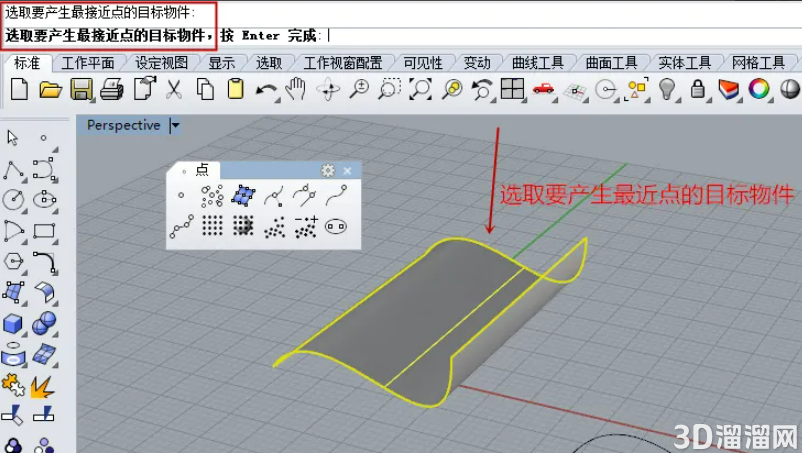The width and height of the screenshot is (802, 453).
Task: Select the Polygon tool in sidebar
Action: click(14, 262)
